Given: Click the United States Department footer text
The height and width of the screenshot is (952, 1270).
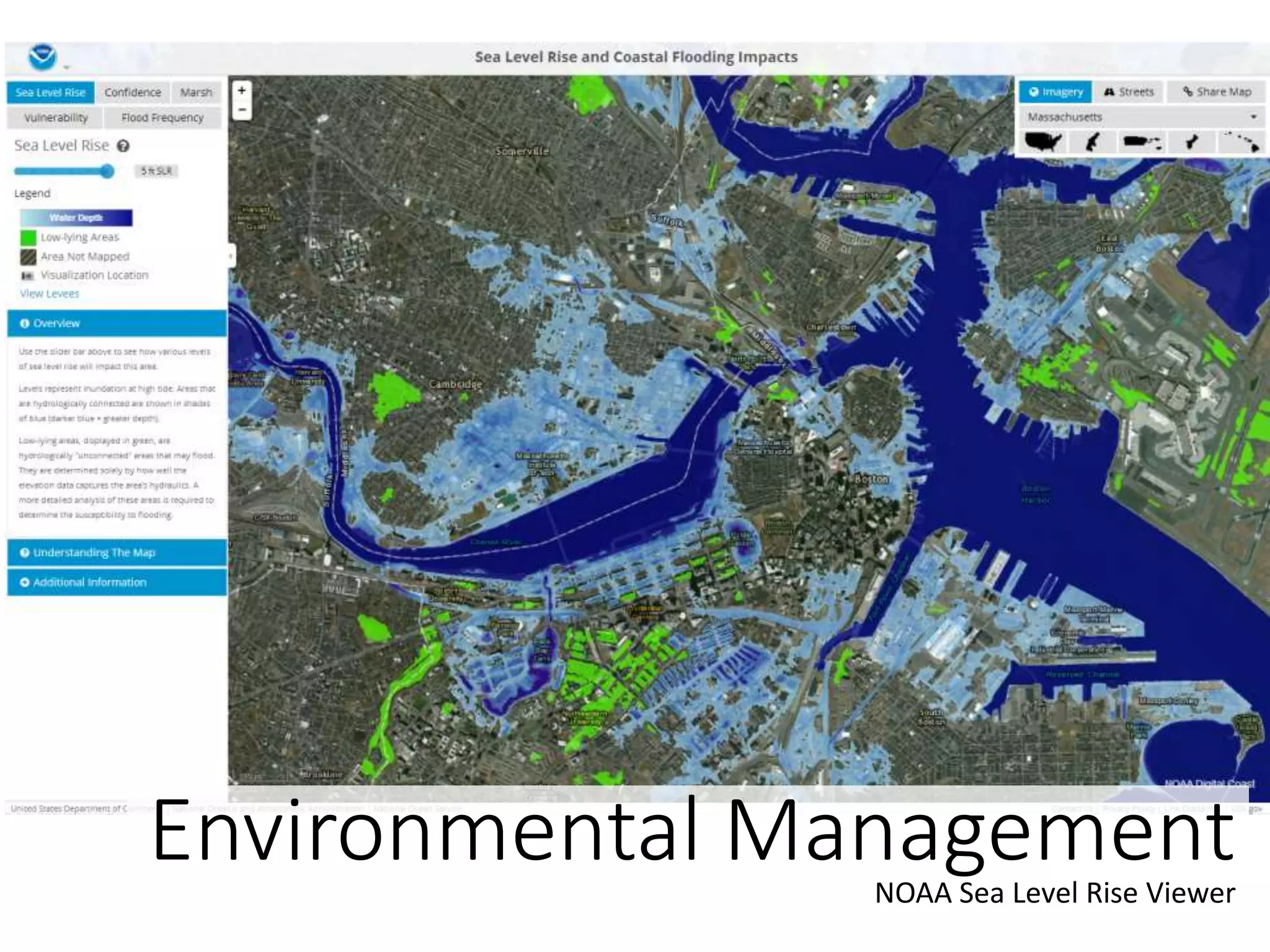Looking at the screenshot, I should pyautogui.click(x=68, y=809).
